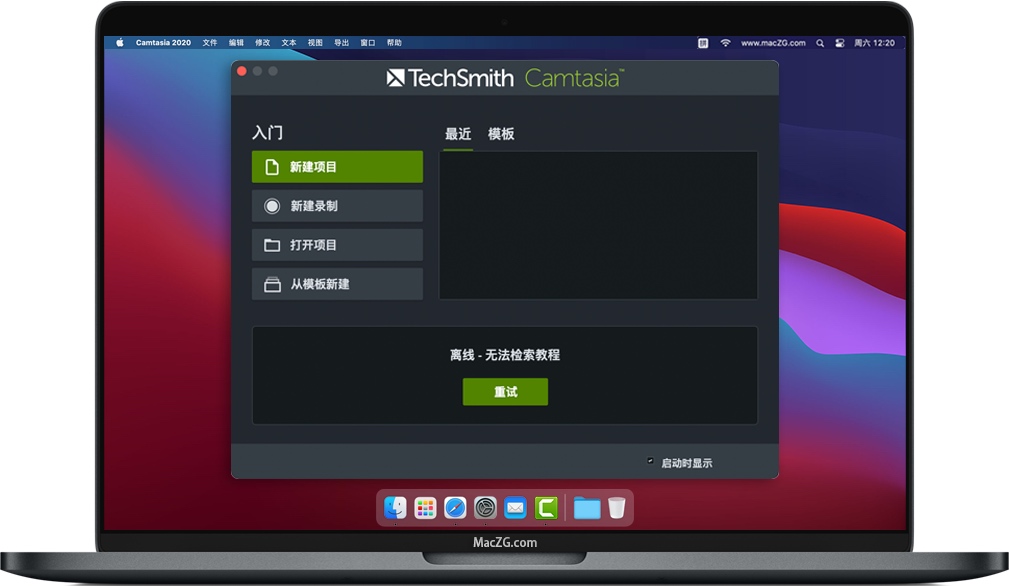Open Mail from the Dock

(515, 508)
